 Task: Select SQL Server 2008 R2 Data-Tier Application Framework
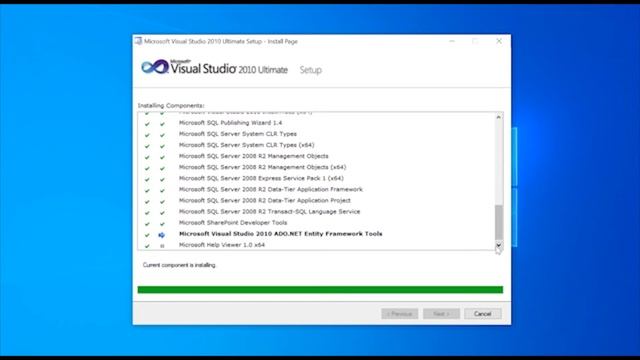[x=271, y=189]
